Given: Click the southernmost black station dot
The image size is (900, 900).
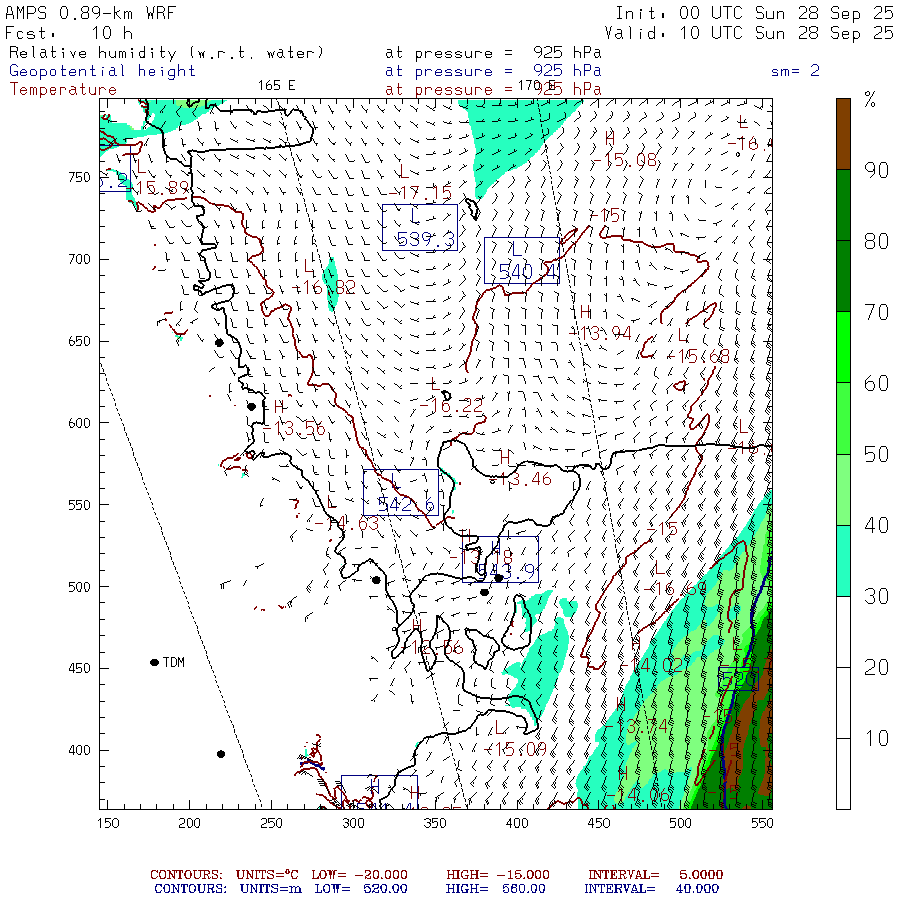Looking at the screenshot, I should pyautogui.click(x=221, y=754).
